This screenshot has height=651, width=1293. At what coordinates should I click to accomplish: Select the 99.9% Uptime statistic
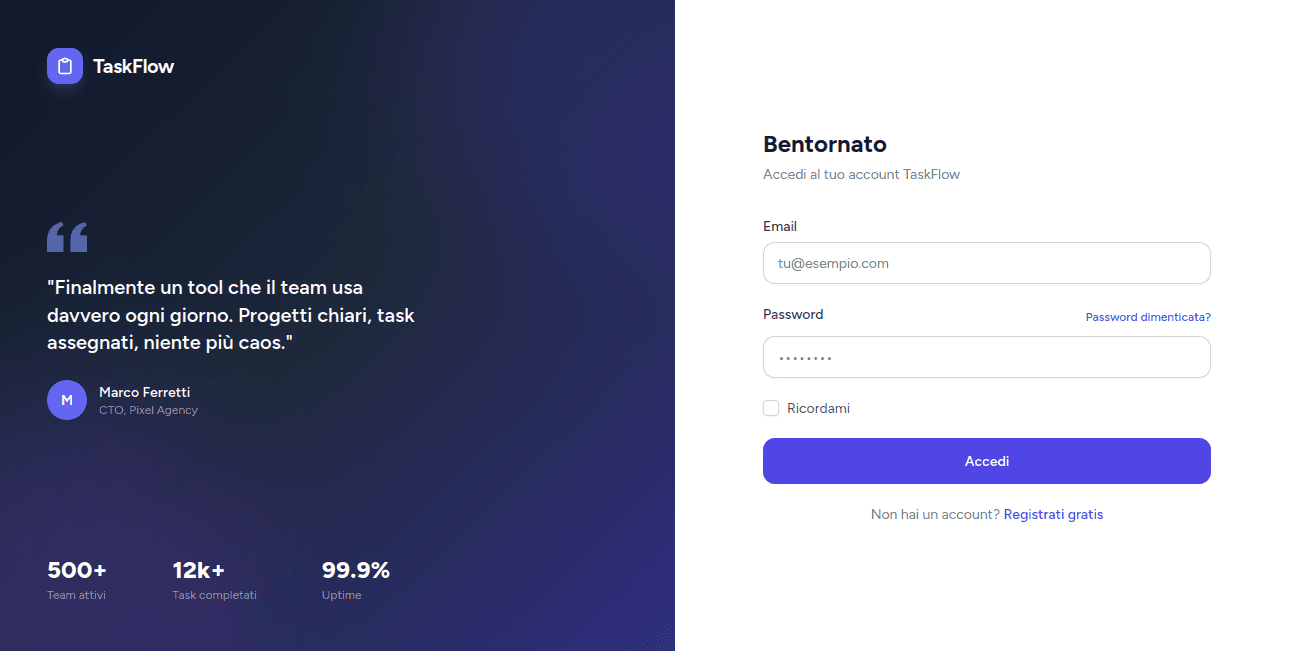pos(355,581)
